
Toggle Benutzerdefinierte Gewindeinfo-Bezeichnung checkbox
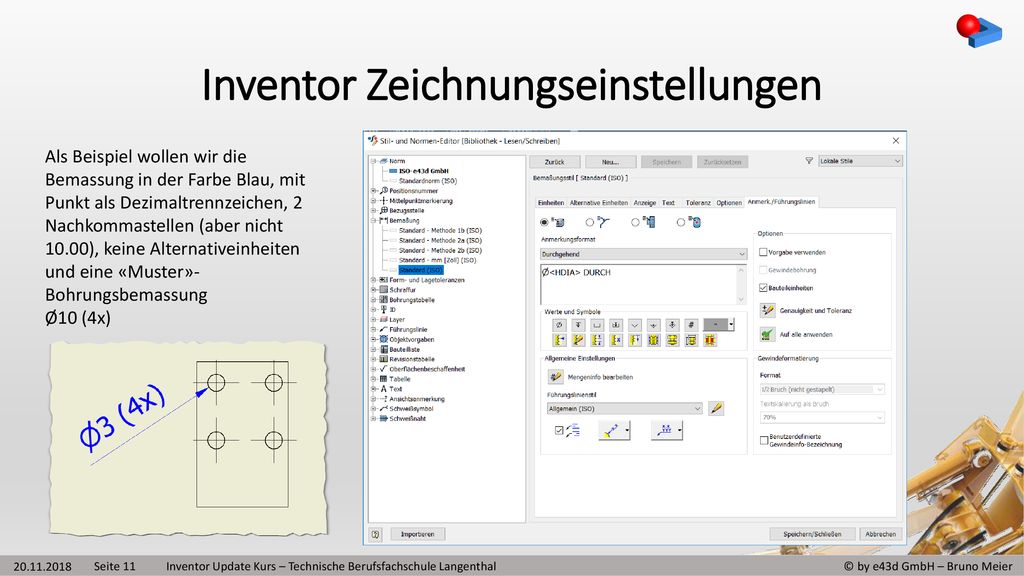pyautogui.click(x=764, y=440)
